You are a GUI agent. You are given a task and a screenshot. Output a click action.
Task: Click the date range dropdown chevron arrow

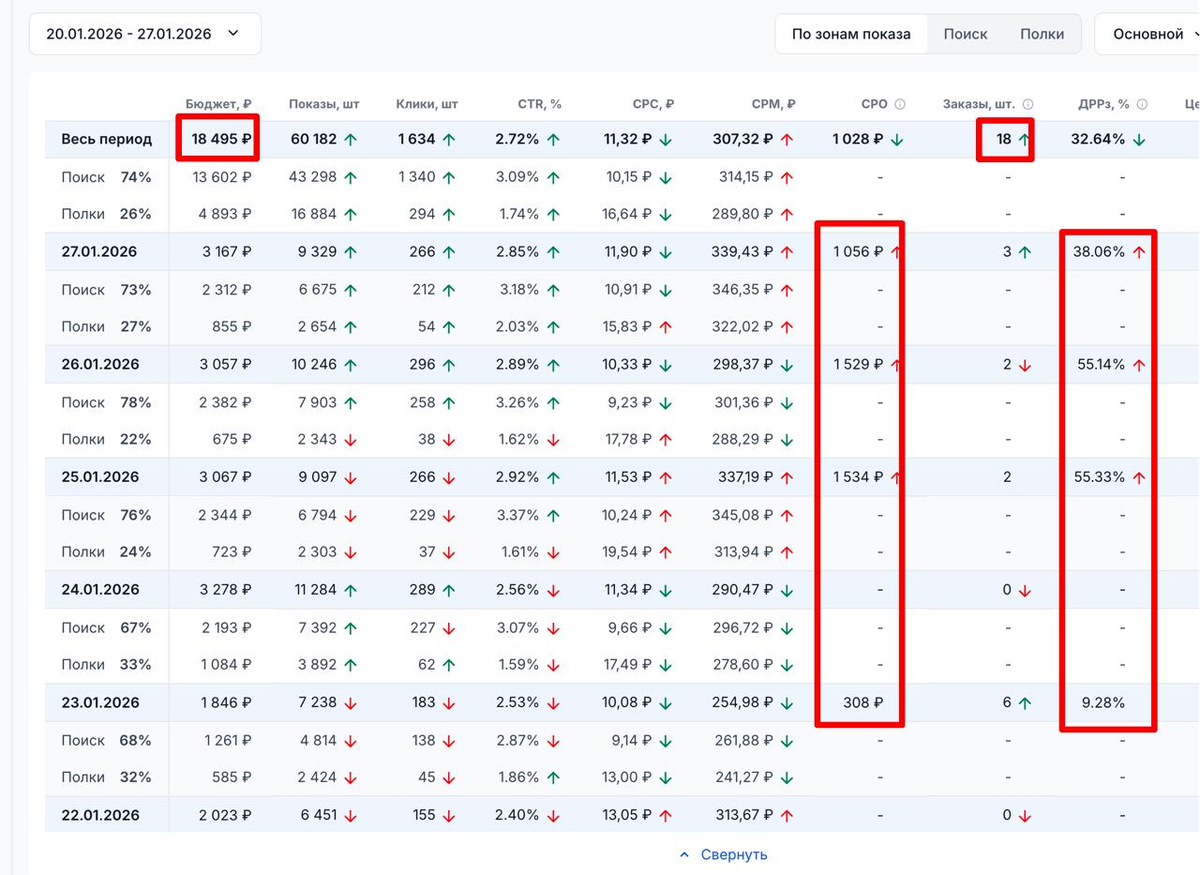pyautogui.click(x=233, y=34)
